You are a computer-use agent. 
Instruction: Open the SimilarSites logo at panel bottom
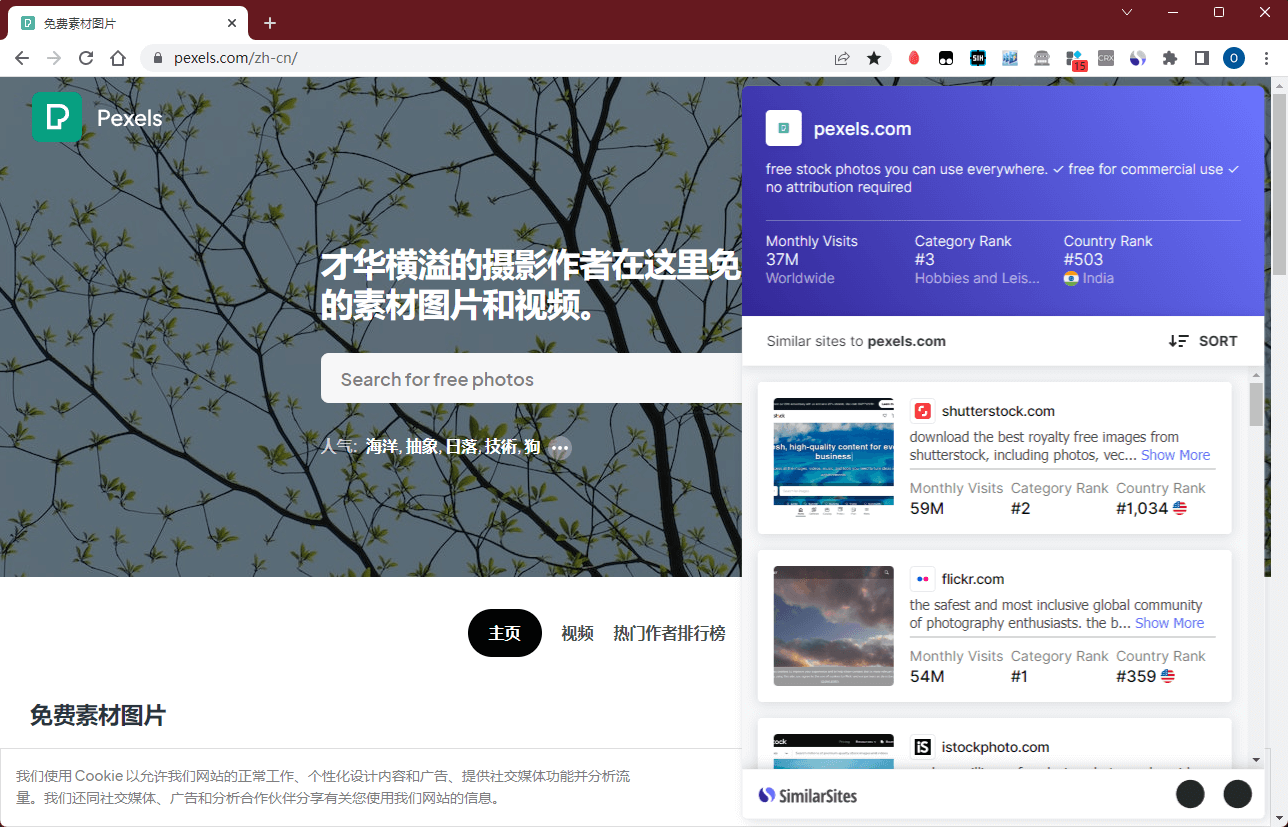[808, 795]
